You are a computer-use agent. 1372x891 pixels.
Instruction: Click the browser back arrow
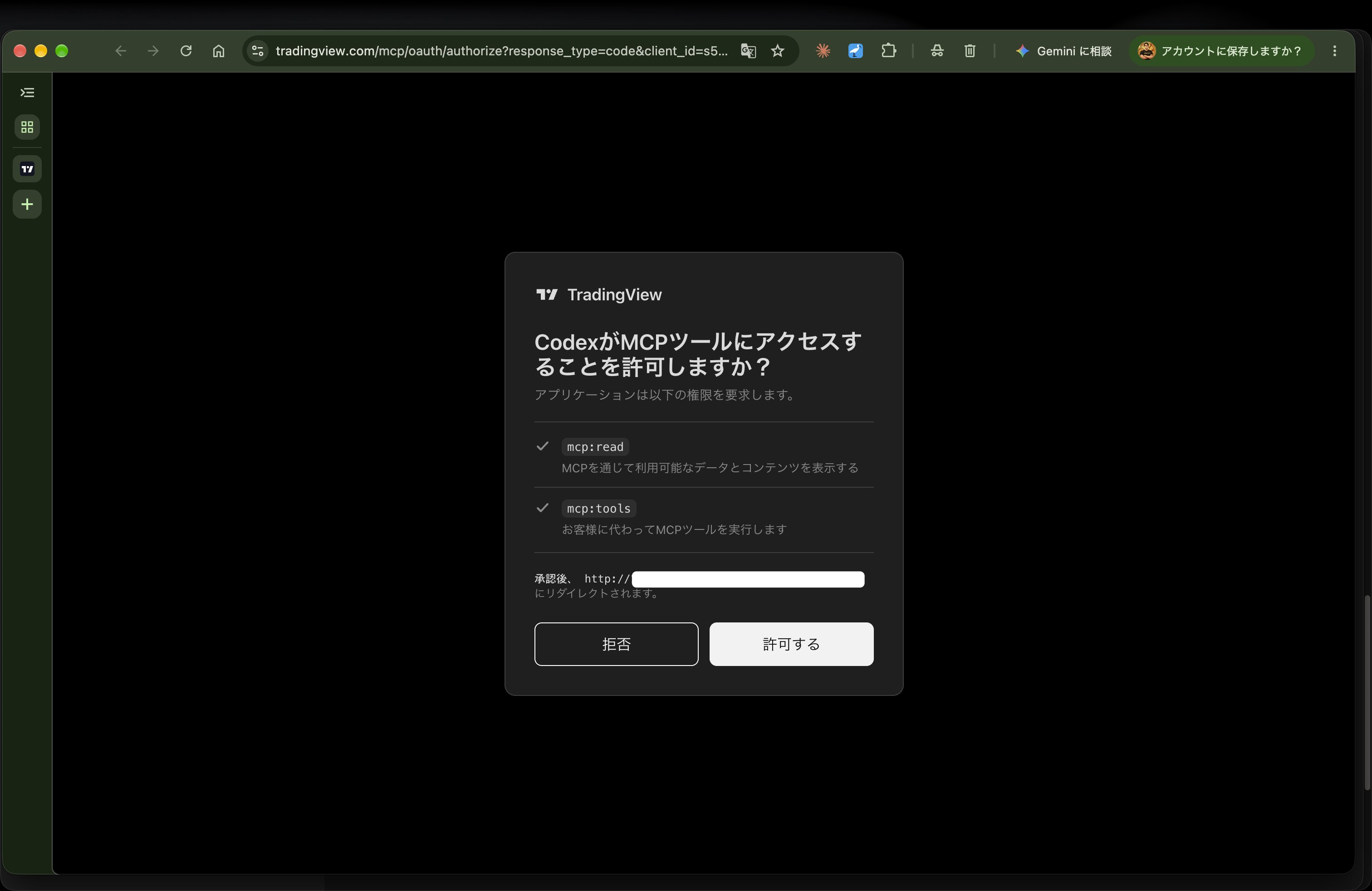pos(121,51)
